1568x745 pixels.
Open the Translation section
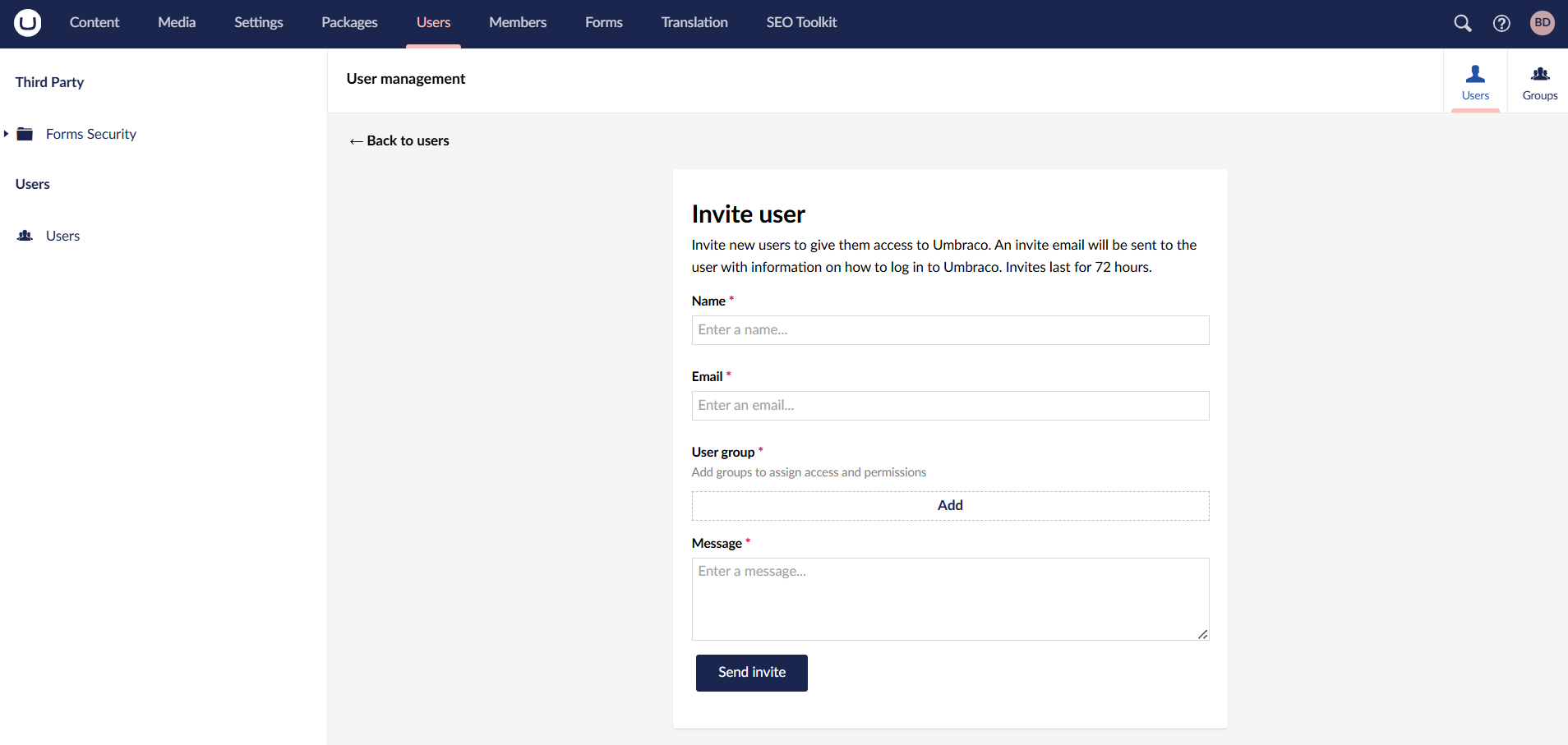pyautogui.click(x=694, y=23)
